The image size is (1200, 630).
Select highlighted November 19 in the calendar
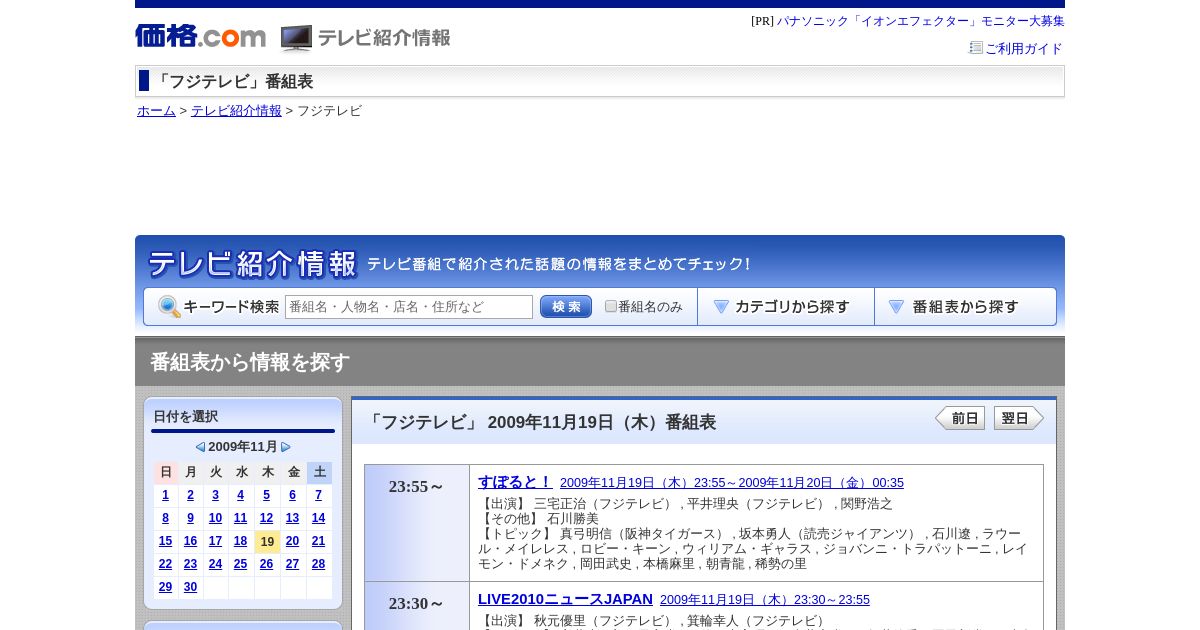tap(267, 542)
